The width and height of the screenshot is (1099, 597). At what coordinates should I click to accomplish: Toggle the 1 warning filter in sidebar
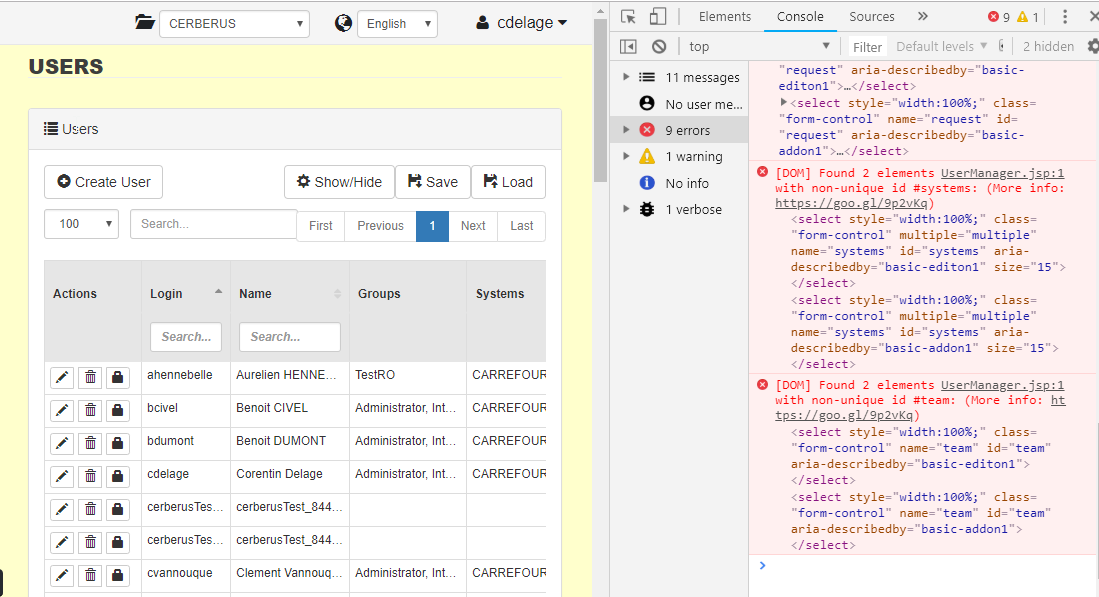tap(689, 156)
